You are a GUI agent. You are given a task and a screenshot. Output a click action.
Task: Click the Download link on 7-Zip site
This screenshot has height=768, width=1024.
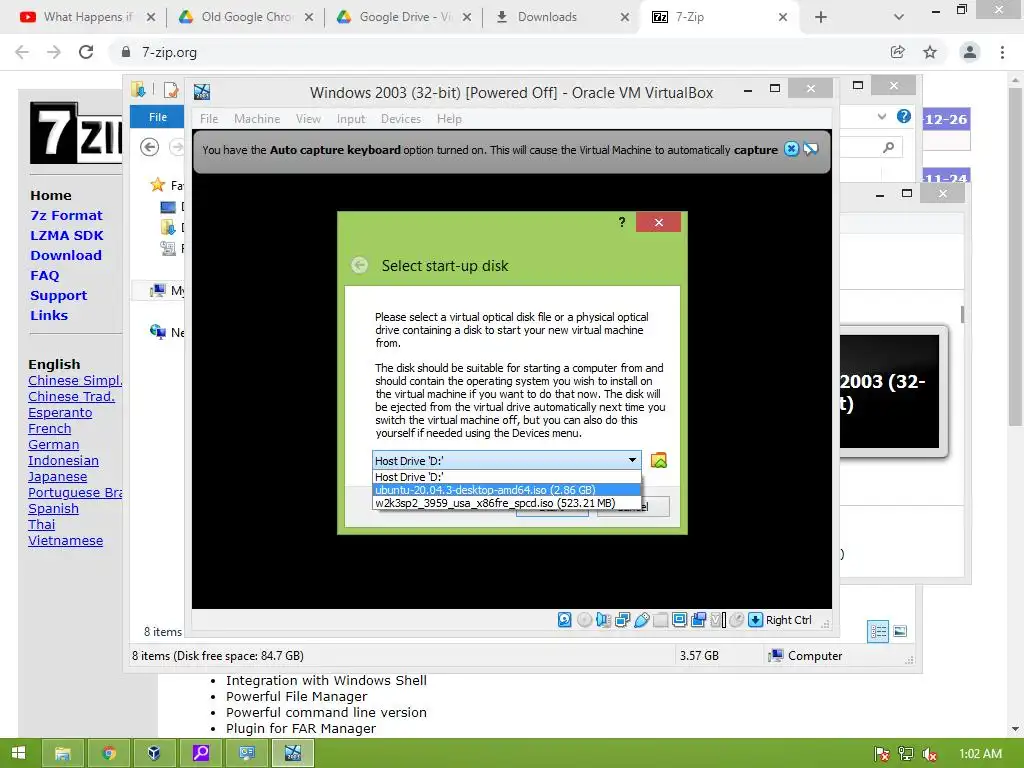(x=66, y=255)
